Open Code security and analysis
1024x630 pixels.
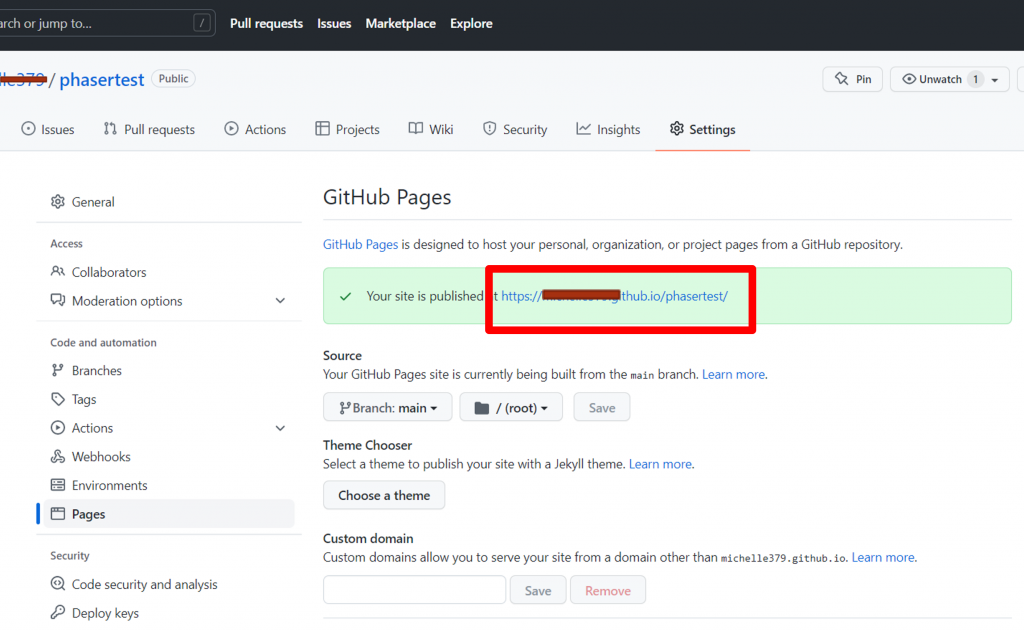click(144, 585)
